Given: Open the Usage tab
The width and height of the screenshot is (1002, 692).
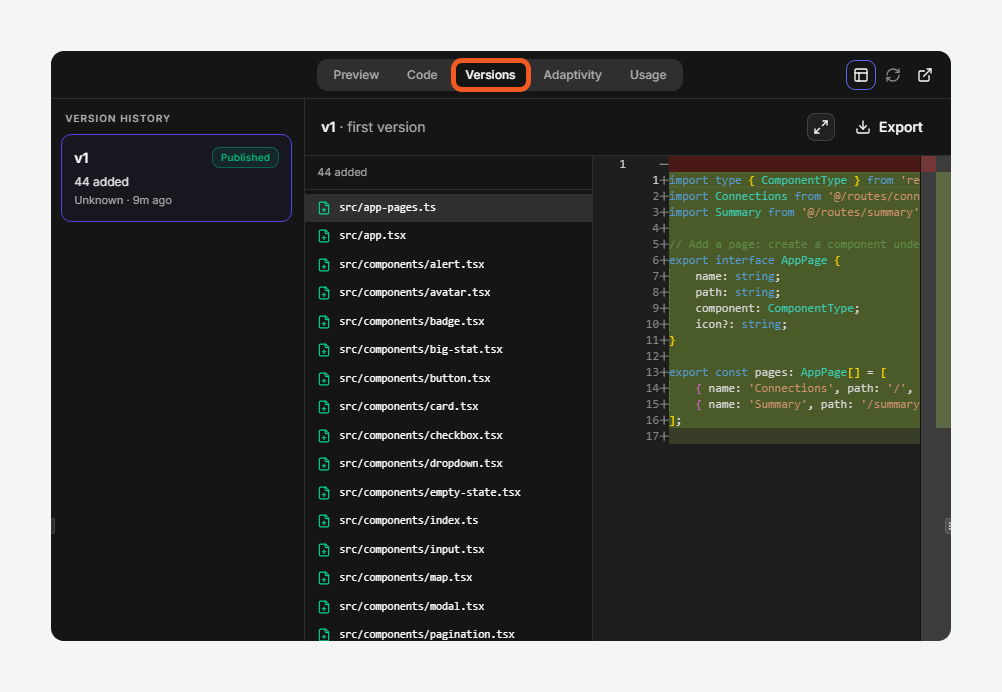Looking at the screenshot, I should tap(648, 75).
